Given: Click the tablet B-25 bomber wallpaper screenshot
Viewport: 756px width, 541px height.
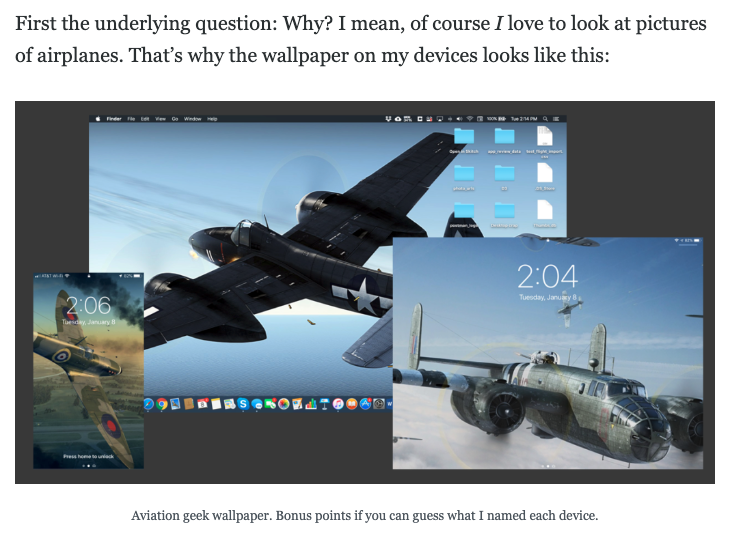Looking at the screenshot, I should (x=548, y=353).
